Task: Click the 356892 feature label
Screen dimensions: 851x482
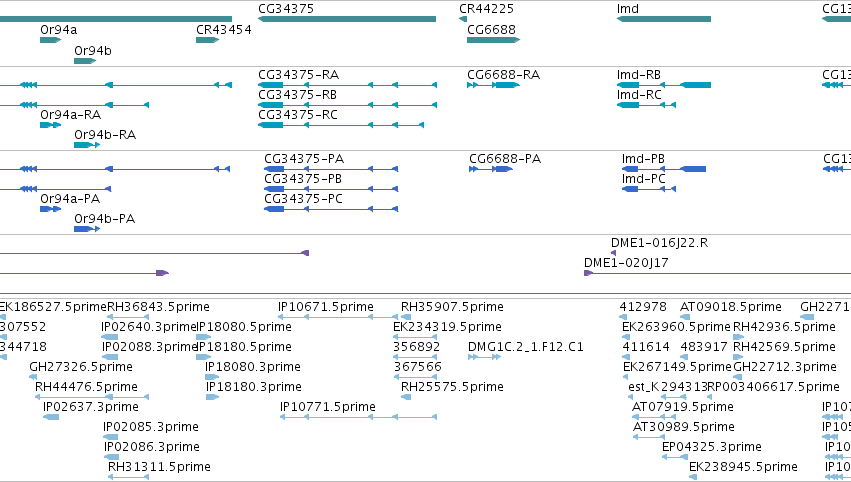Action: point(417,346)
